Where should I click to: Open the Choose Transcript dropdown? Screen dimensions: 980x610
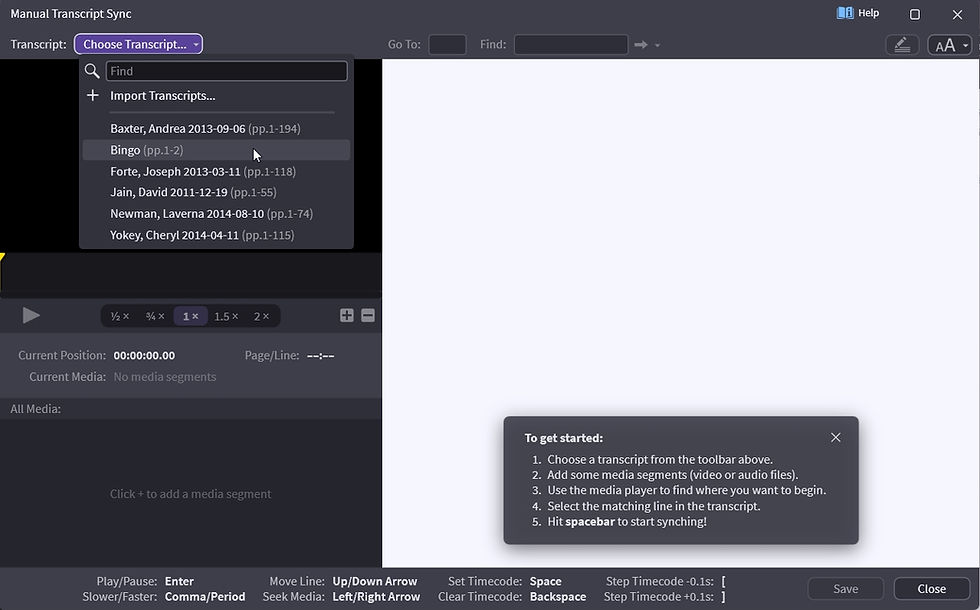138,44
